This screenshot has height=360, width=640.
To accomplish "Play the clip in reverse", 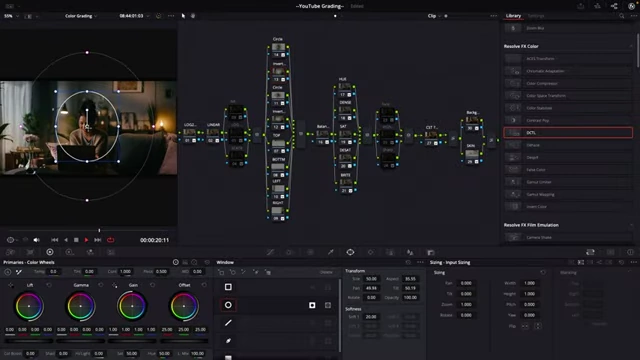I will pos(66,240).
